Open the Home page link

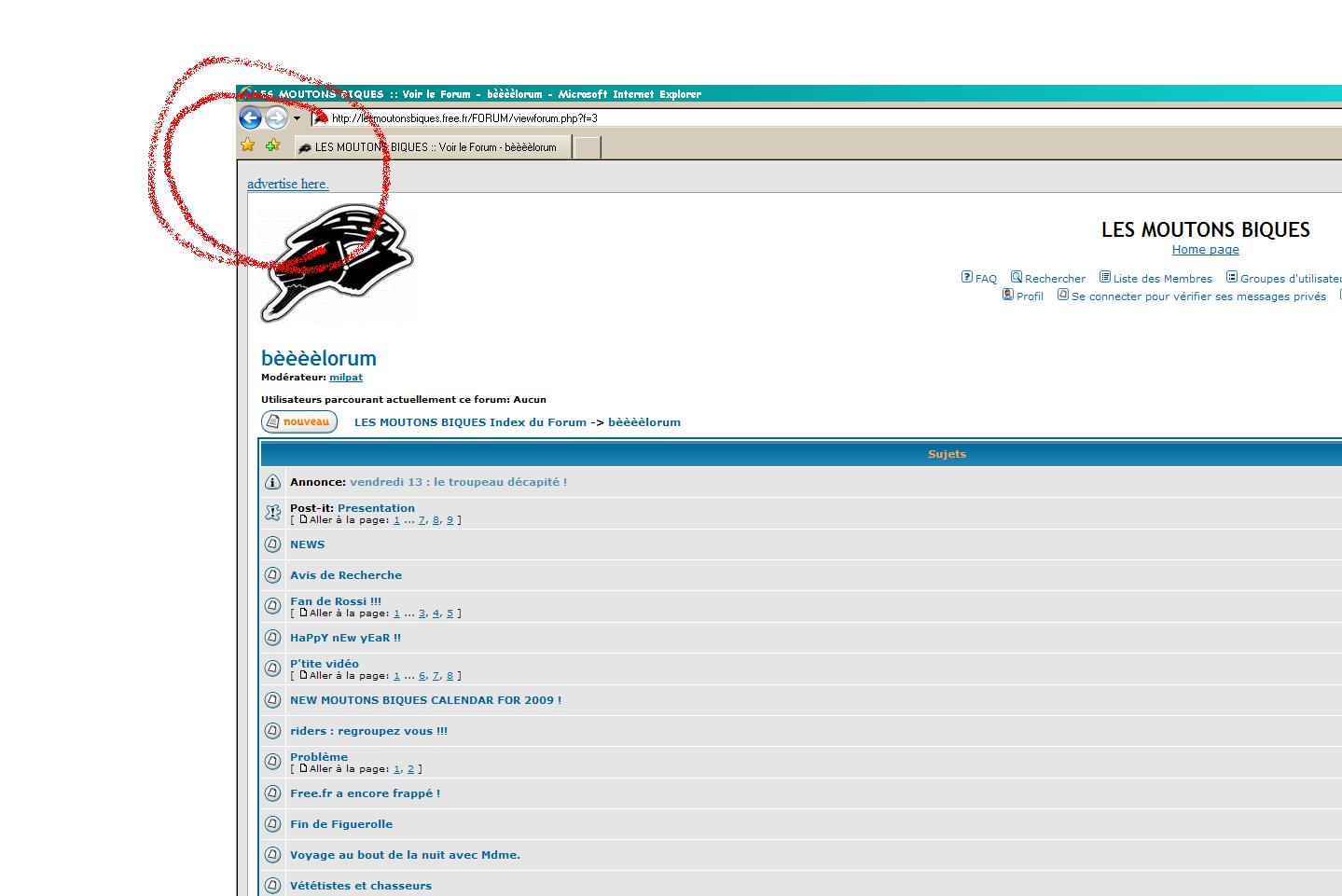click(x=1206, y=250)
